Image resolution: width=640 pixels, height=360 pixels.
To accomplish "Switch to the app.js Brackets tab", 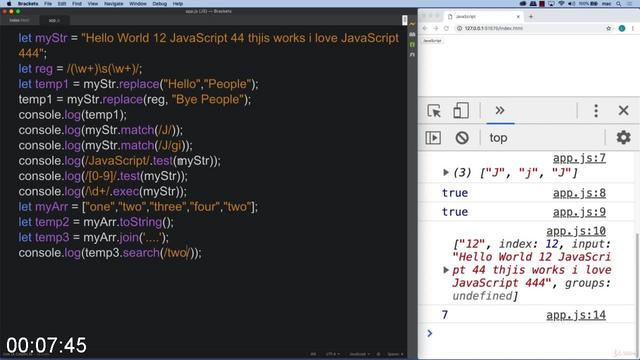I will tap(54, 20).
